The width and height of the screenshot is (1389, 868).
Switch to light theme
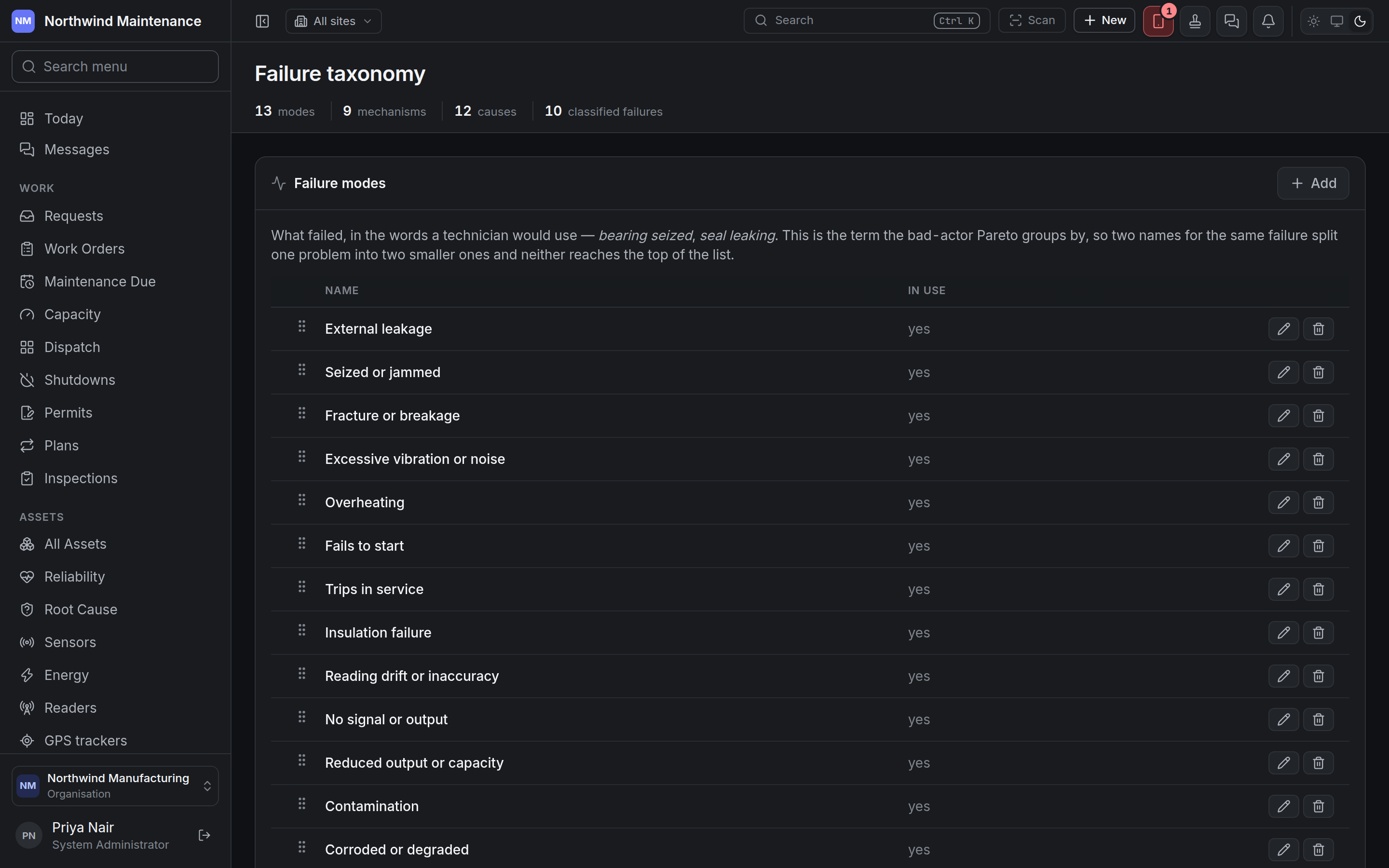coord(1314,21)
